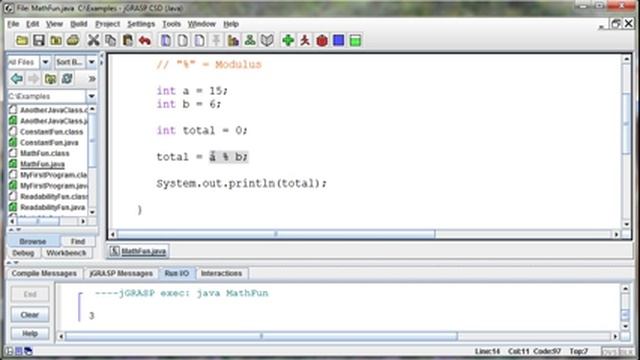The height and width of the screenshot is (360, 640).
Task: Run program with the running man icon
Action: 305,40
